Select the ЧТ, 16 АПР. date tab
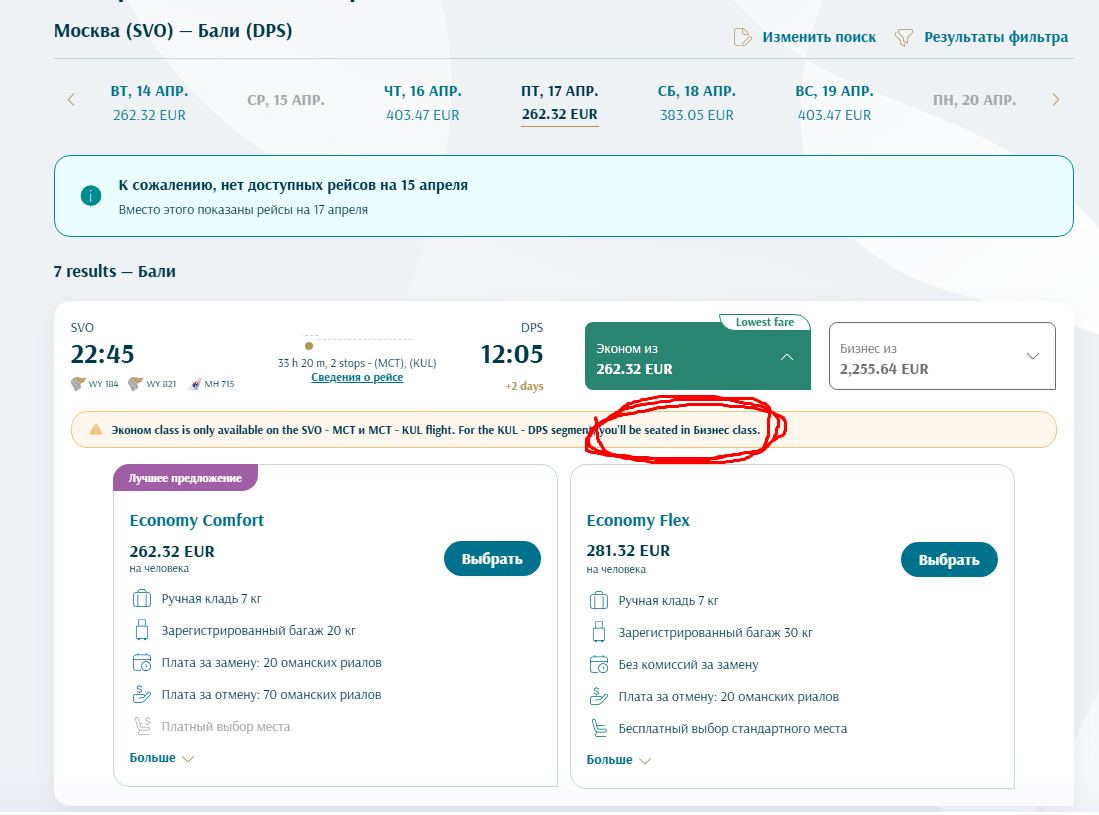The width and height of the screenshot is (1099, 815). [x=423, y=103]
